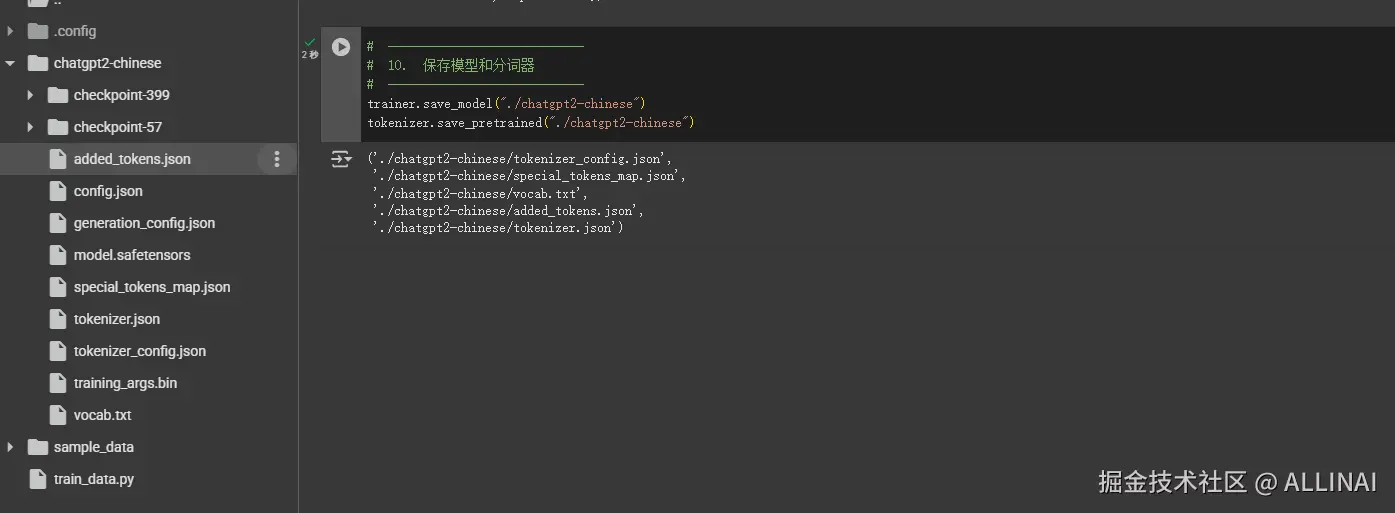This screenshot has width=1395, height=513.
Task: Open train_data.py file name
Action: point(94,479)
